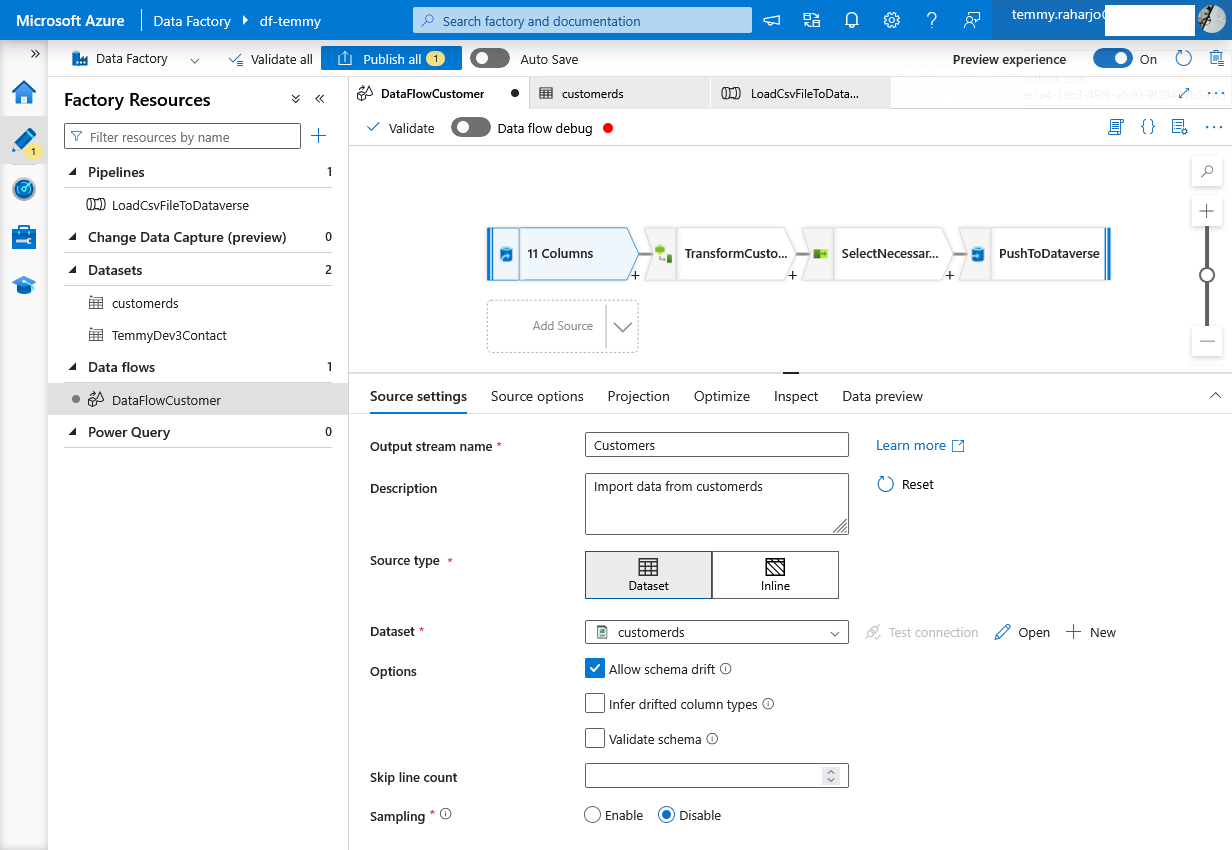
Task: Open the Add Source dropdown arrow
Action: tap(622, 326)
